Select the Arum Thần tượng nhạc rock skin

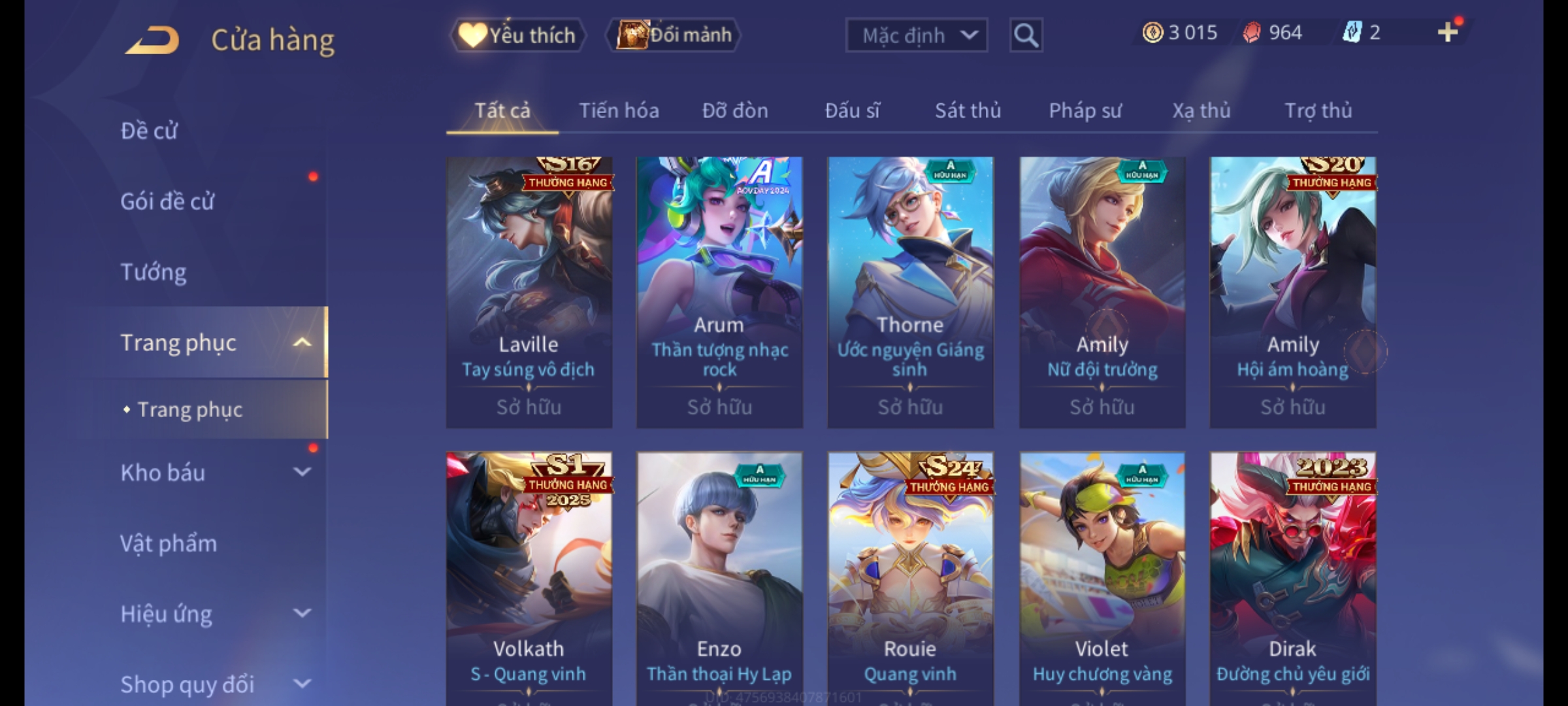tap(719, 292)
